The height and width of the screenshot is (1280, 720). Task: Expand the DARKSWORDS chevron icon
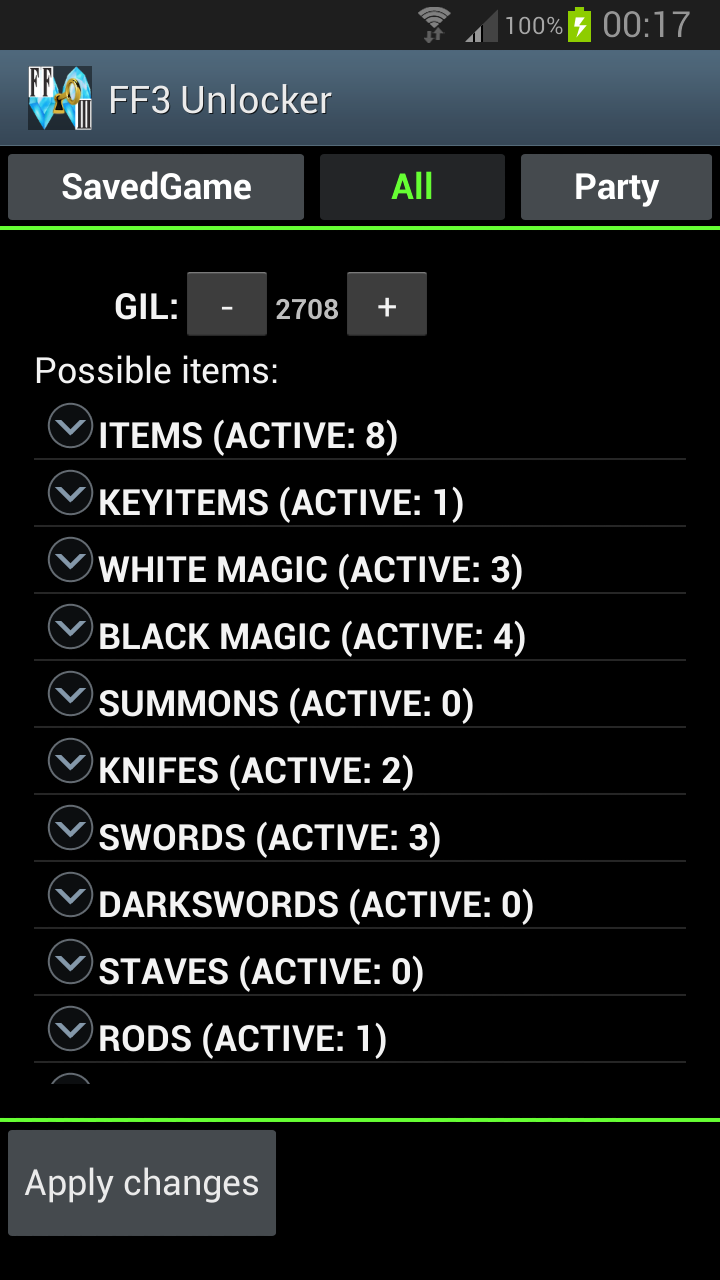click(x=71, y=895)
